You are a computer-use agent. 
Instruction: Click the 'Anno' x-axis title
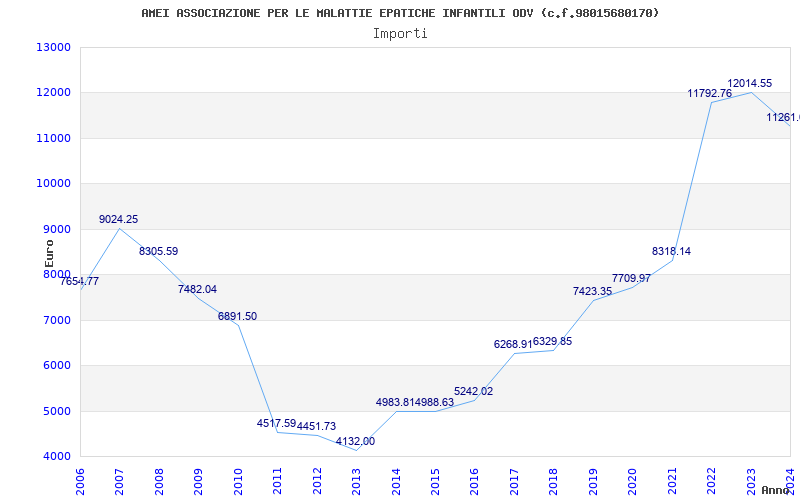[x=776, y=490]
